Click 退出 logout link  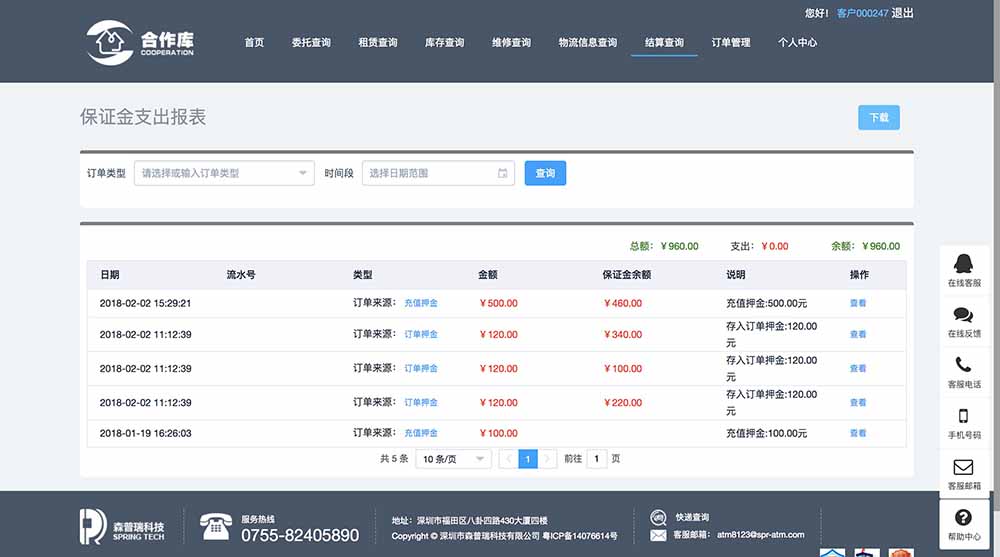[902, 13]
